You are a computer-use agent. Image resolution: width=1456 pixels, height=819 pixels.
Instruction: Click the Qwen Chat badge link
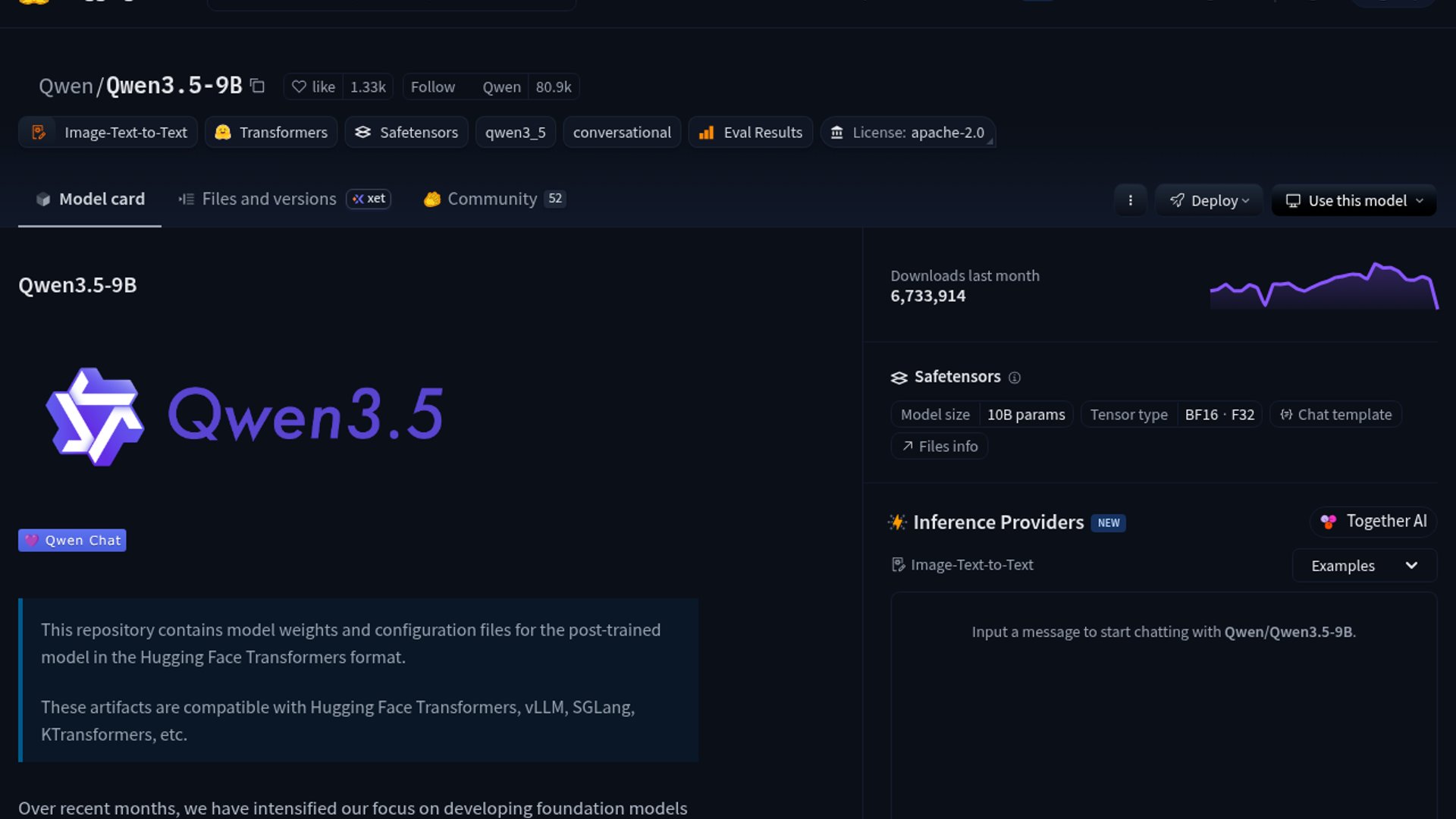(x=72, y=540)
